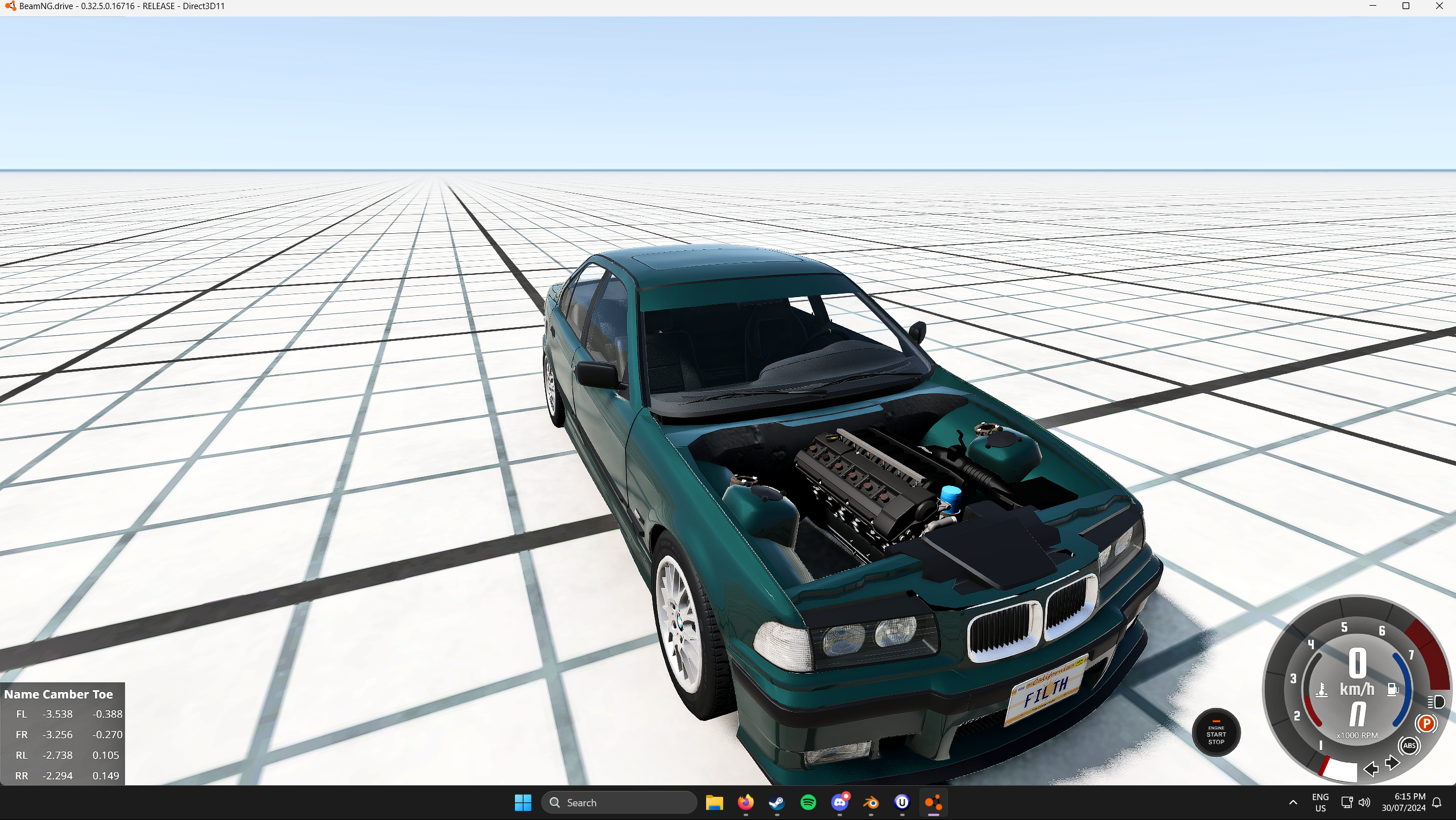Open the clock and date flyout
The height and width of the screenshot is (820, 1456).
click(1403, 802)
